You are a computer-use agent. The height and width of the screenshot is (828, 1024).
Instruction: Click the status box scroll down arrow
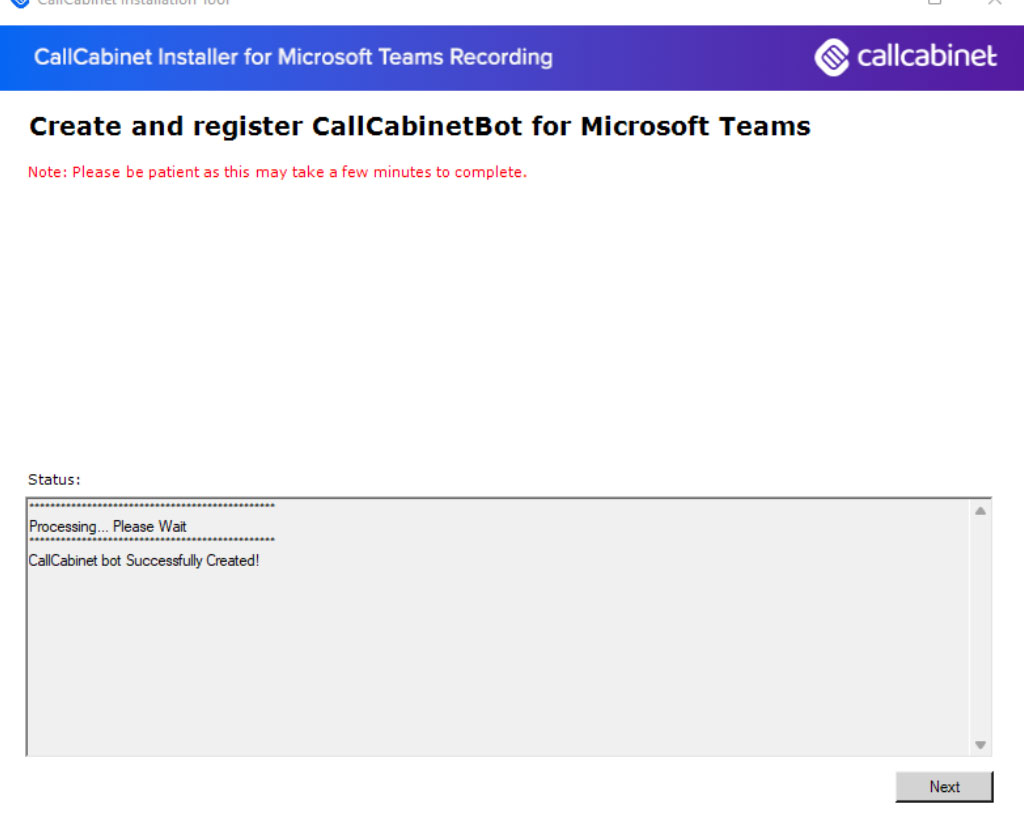(980, 744)
